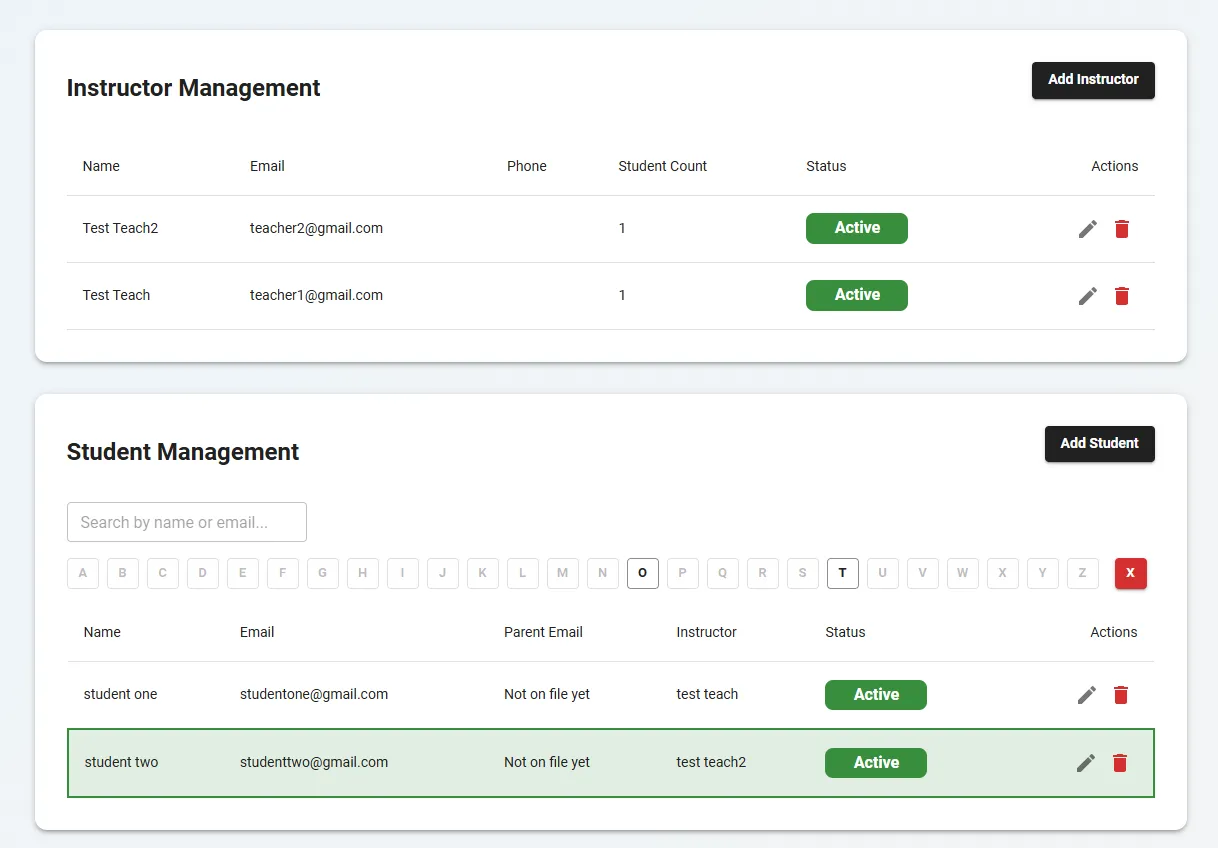Delete student one trash icon

[1121, 695]
